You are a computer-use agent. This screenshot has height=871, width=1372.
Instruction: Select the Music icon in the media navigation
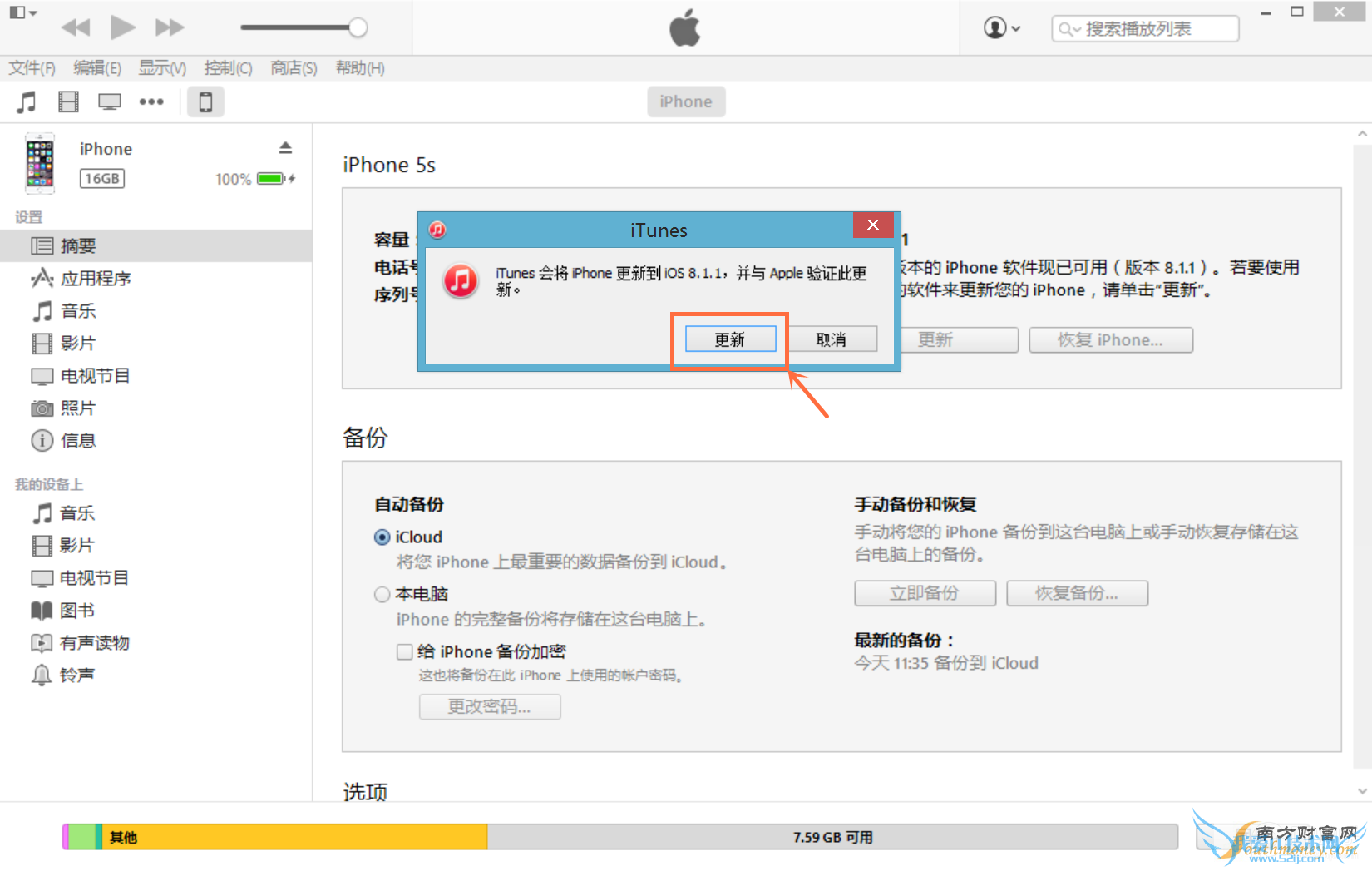[x=26, y=101]
